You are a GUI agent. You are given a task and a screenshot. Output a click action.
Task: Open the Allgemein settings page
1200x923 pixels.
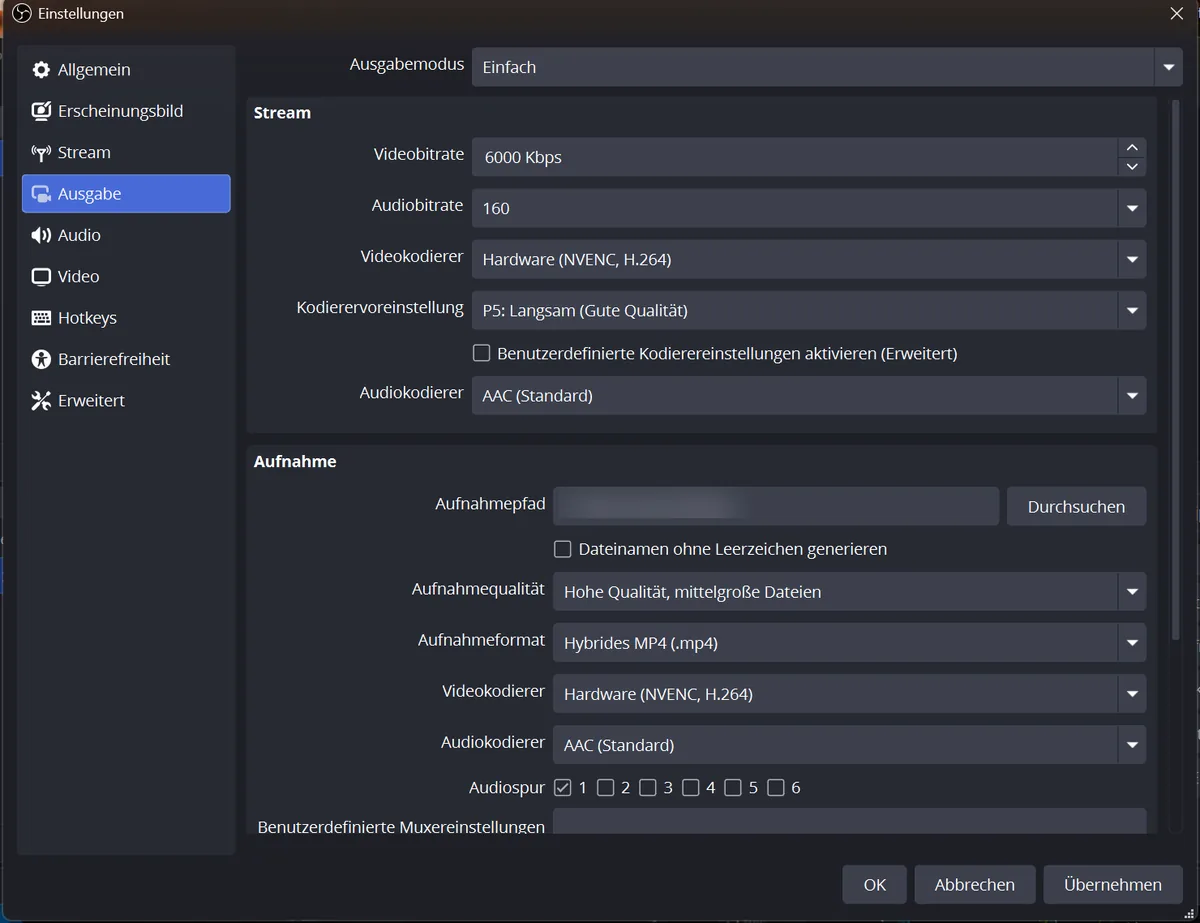point(126,70)
